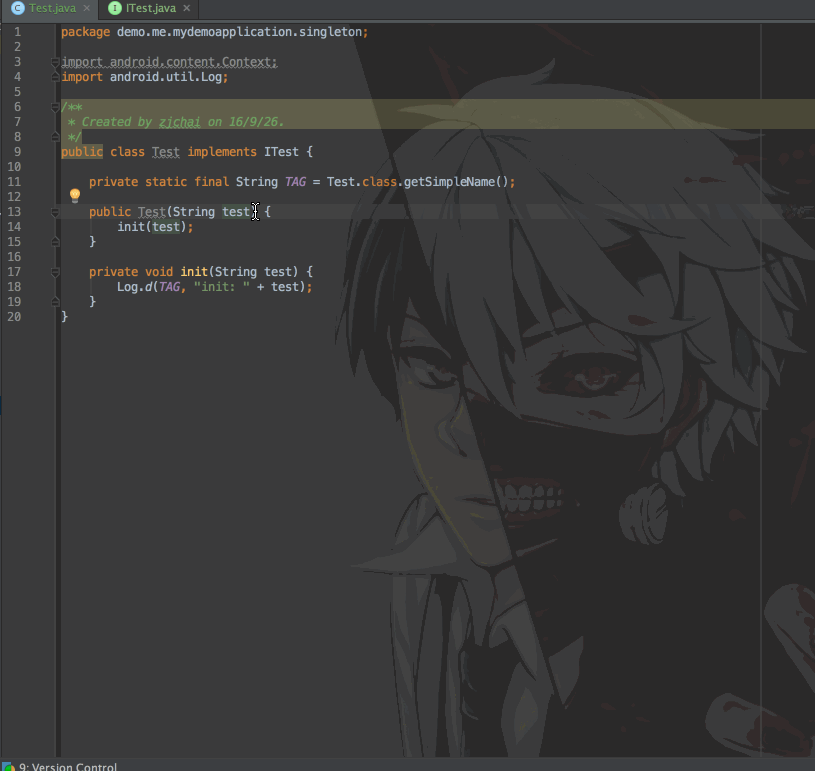Image resolution: width=815 pixels, height=771 pixels.
Task: Click the 'implements' keyword on line 9
Action: (222, 152)
